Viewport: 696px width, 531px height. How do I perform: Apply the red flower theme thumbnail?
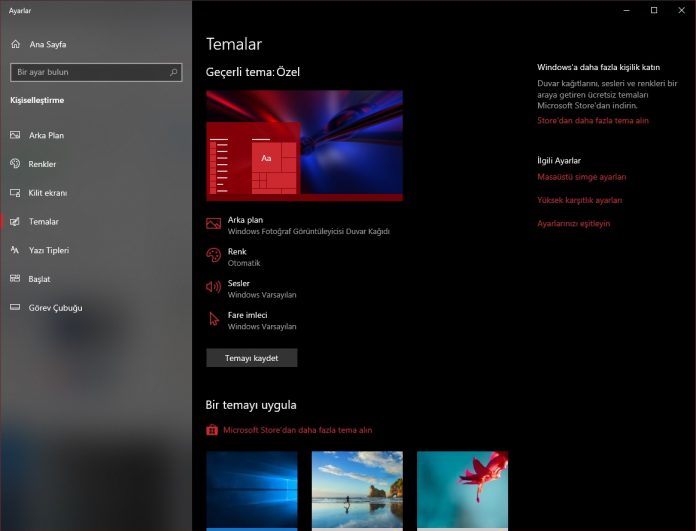coord(463,491)
